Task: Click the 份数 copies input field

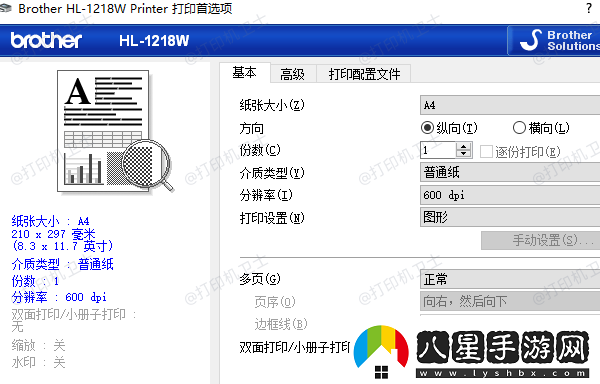Action: tap(438, 150)
